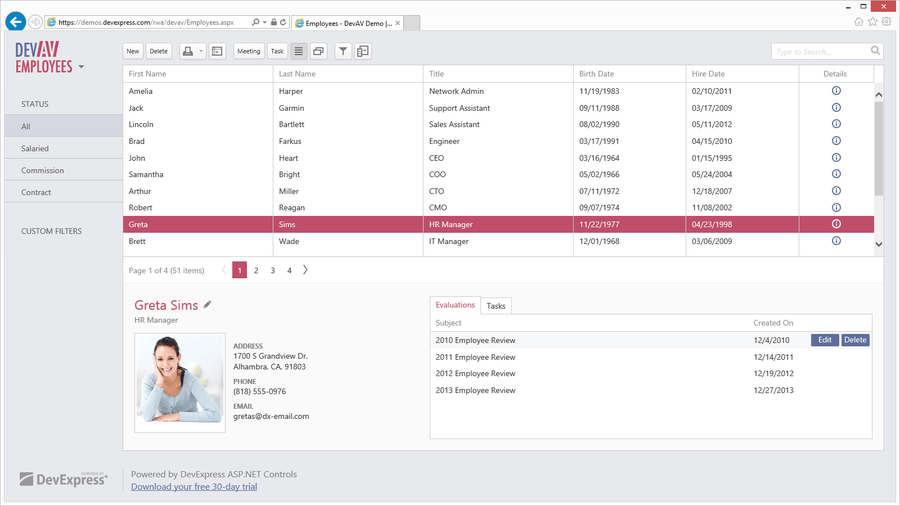
Task: Expand the print button dropdown arrow
Action: click(201, 51)
